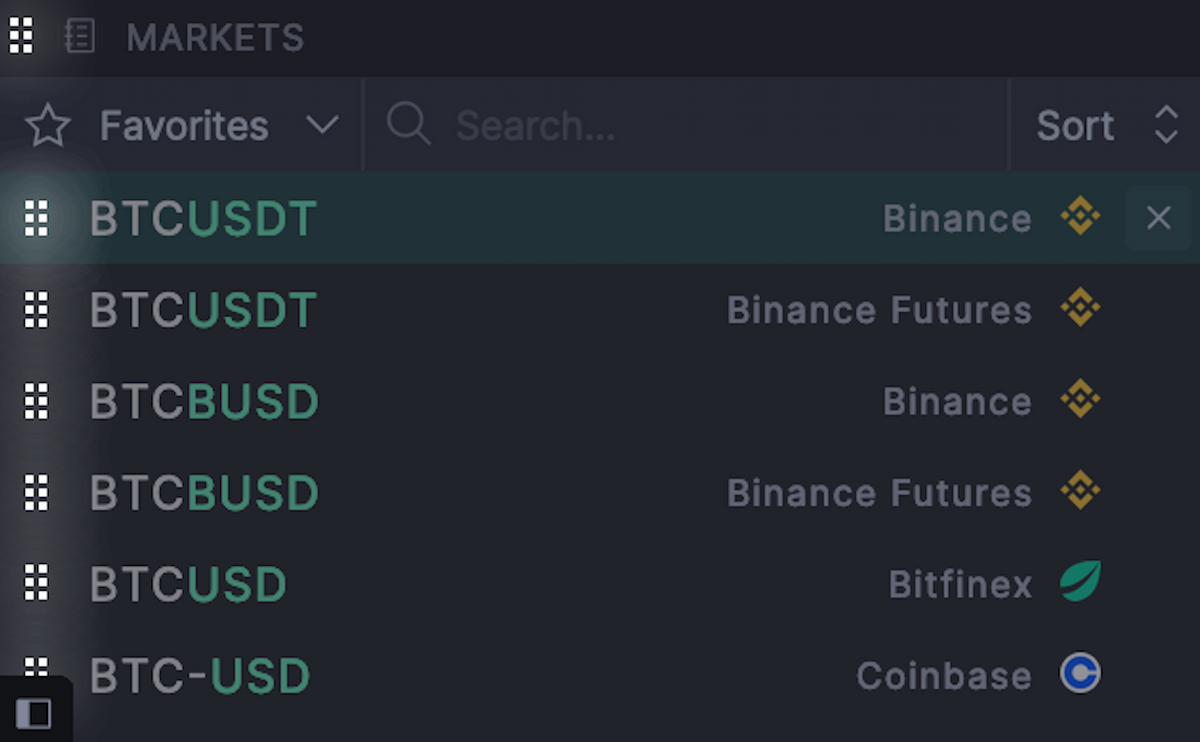
Task: Open the BTC-USD Coinbase market
Action: click(x=600, y=675)
